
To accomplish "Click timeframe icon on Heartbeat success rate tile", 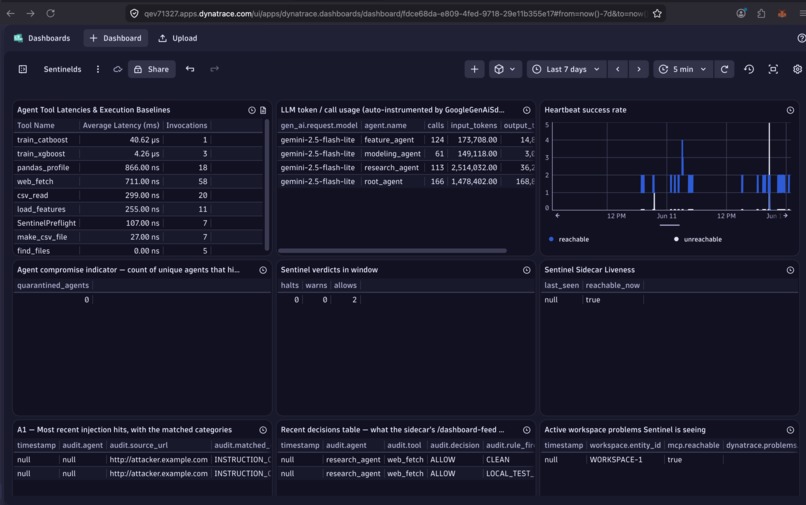I will tap(790, 110).
